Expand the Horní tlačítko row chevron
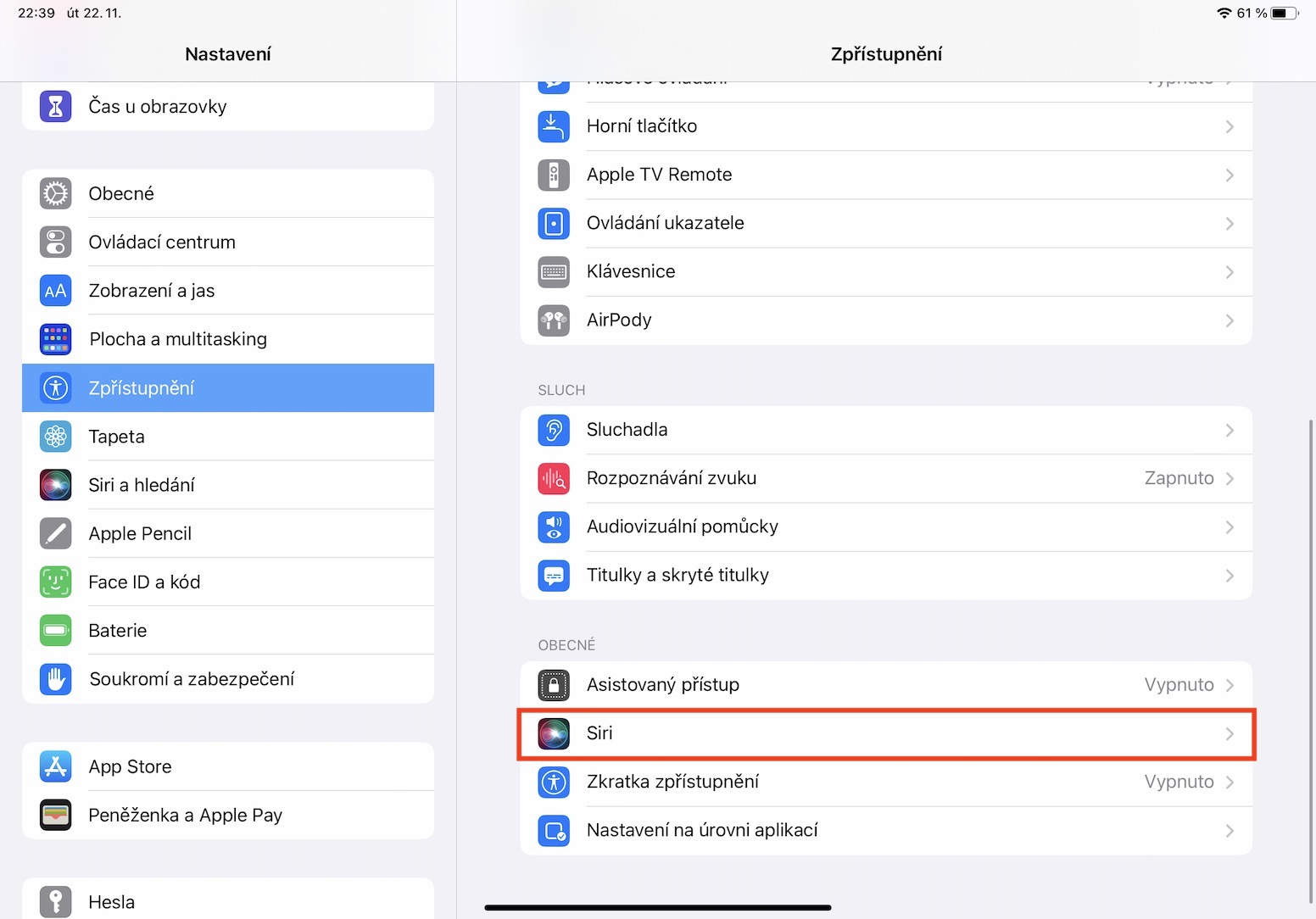Screen dimensions: 1316x919 click(x=1229, y=126)
